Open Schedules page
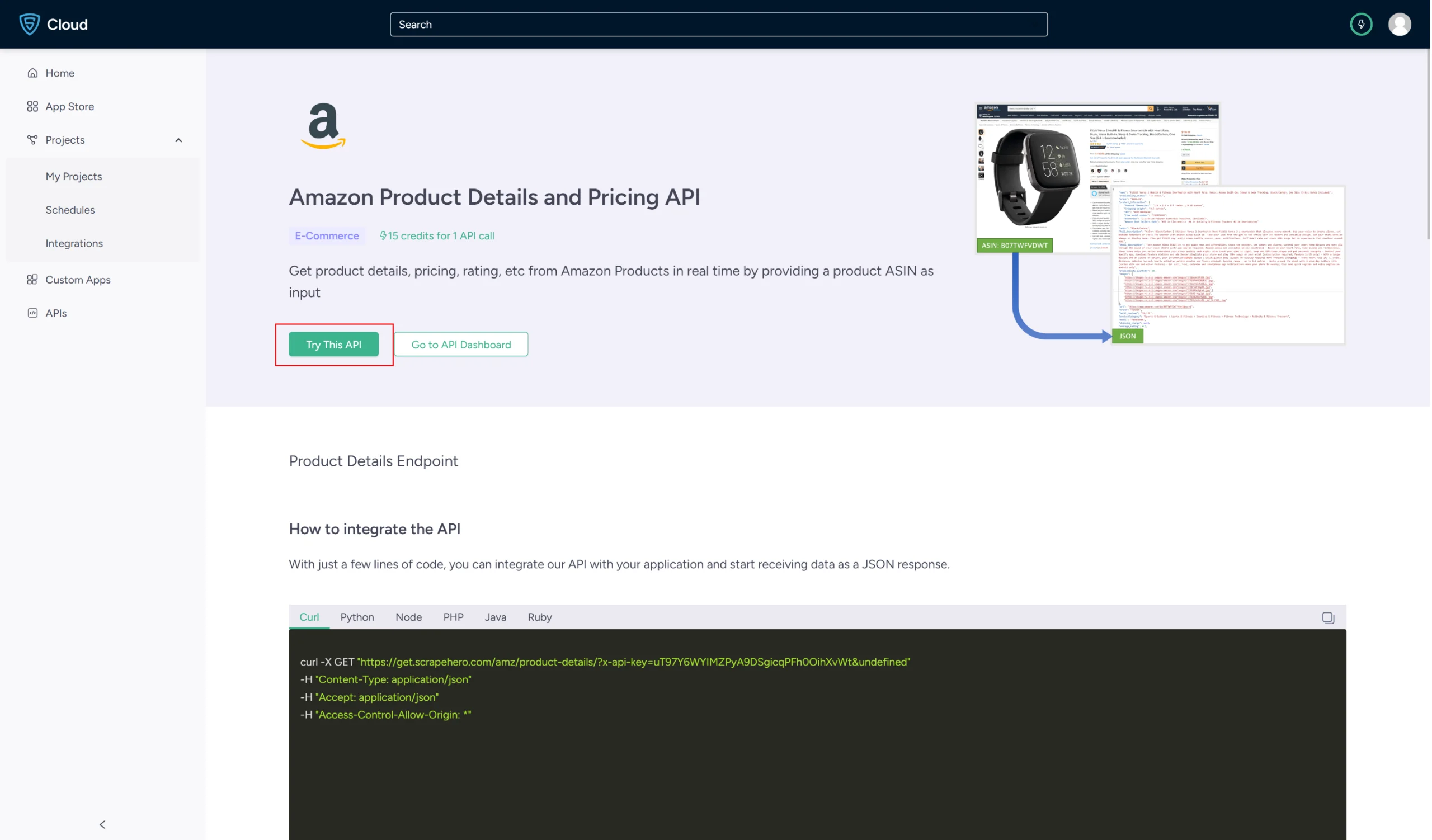Viewport: 1432px width, 840px height. coord(70,210)
